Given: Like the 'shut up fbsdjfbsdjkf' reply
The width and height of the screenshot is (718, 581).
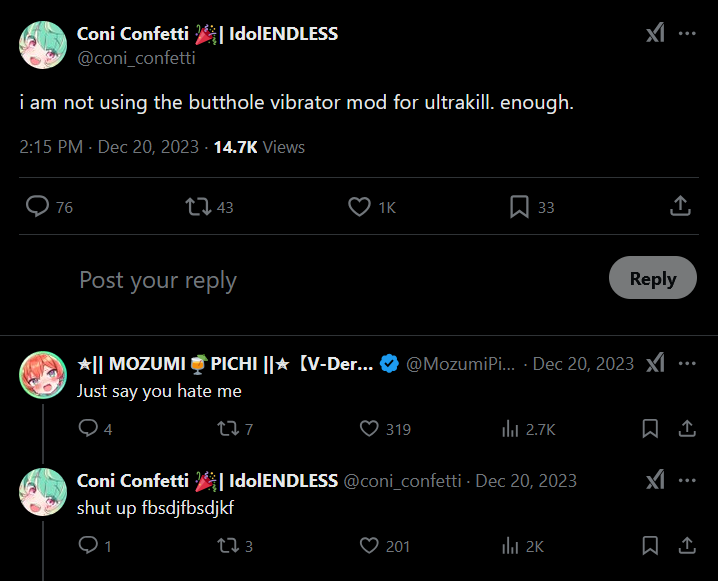Looking at the screenshot, I should pyautogui.click(x=370, y=546).
